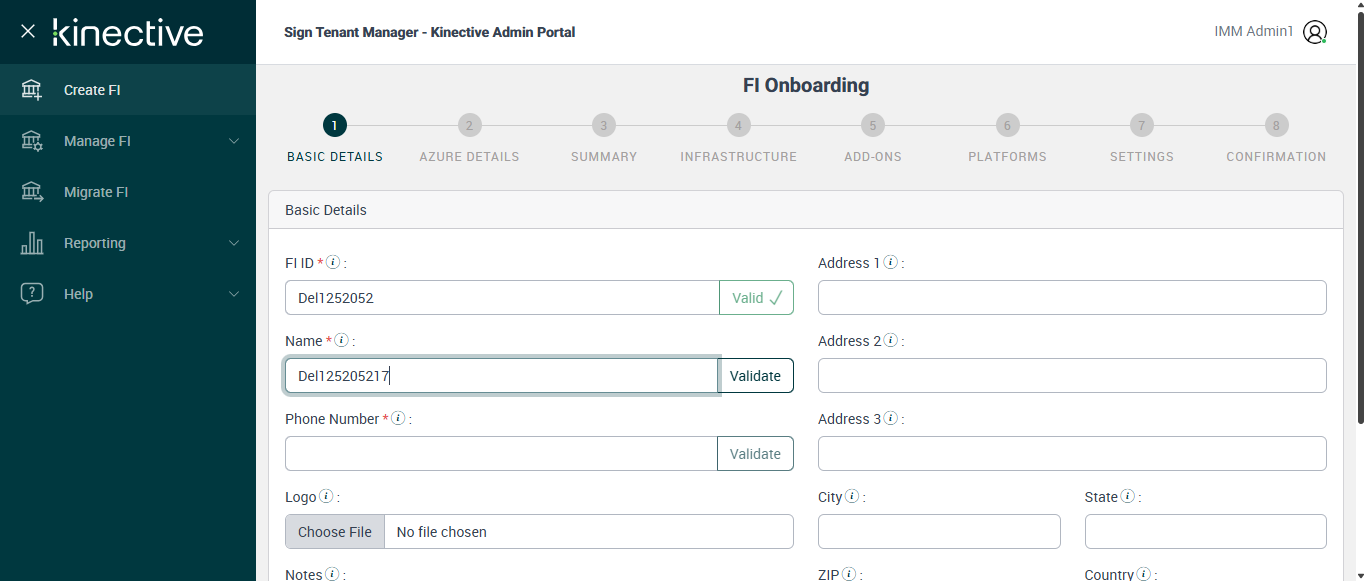Click the Create FI bank icon

coord(32,90)
